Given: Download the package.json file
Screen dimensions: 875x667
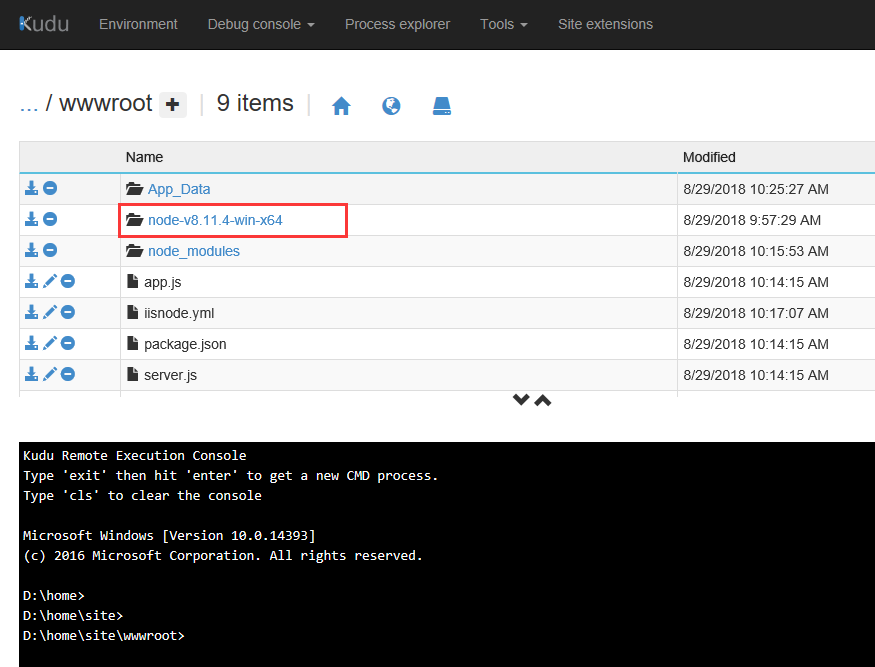Looking at the screenshot, I should pos(32,344).
